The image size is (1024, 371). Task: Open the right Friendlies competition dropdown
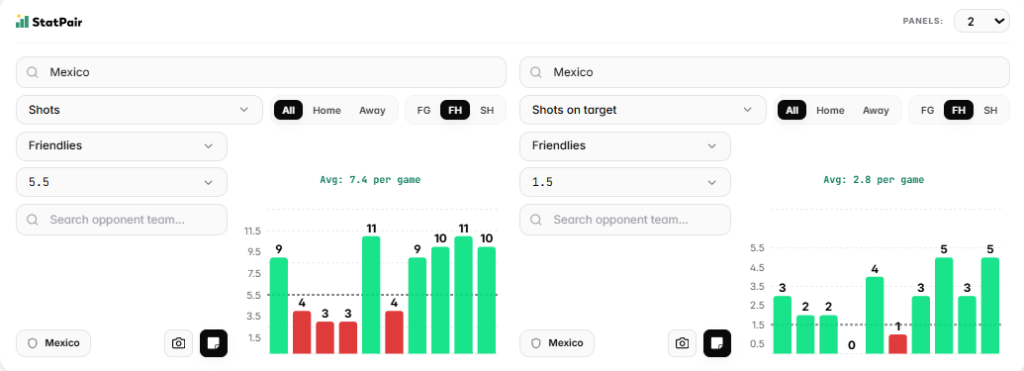point(625,146)
